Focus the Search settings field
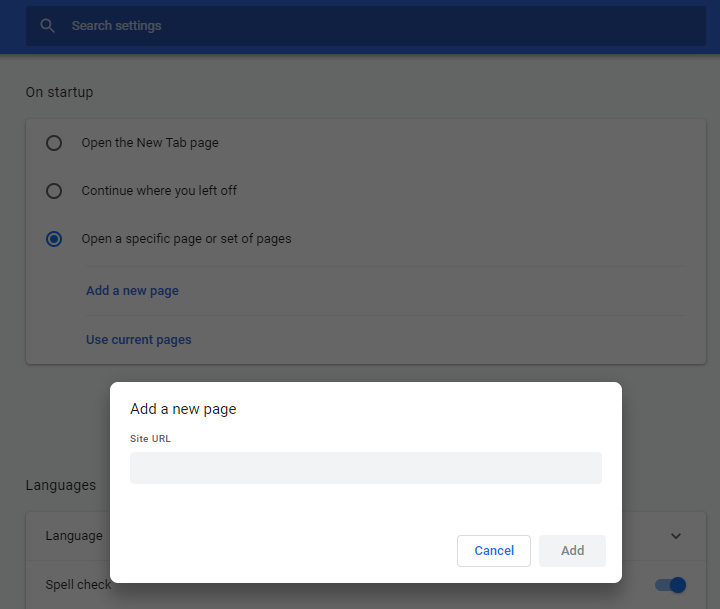 [366, 26]
